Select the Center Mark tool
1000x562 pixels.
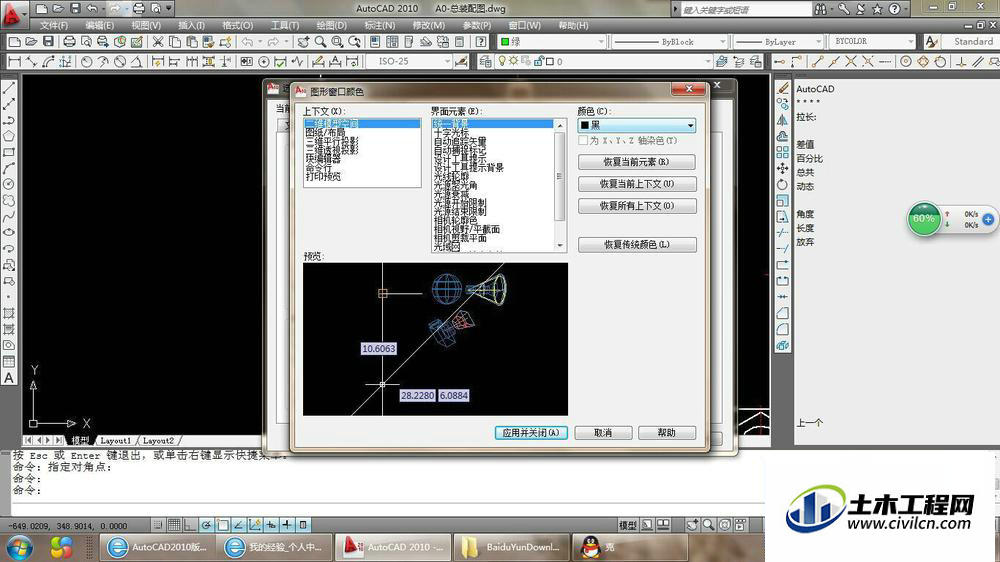coord(263,61)
